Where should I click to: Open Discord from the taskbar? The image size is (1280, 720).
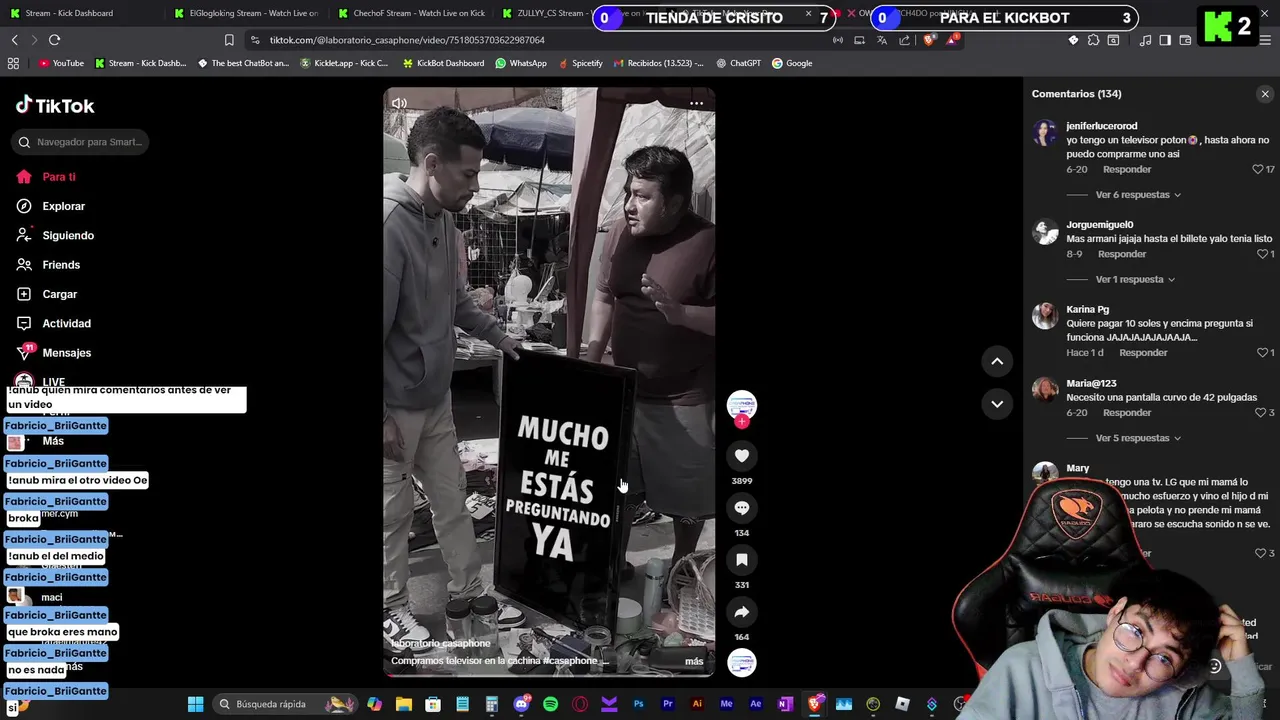coord(521,704)
